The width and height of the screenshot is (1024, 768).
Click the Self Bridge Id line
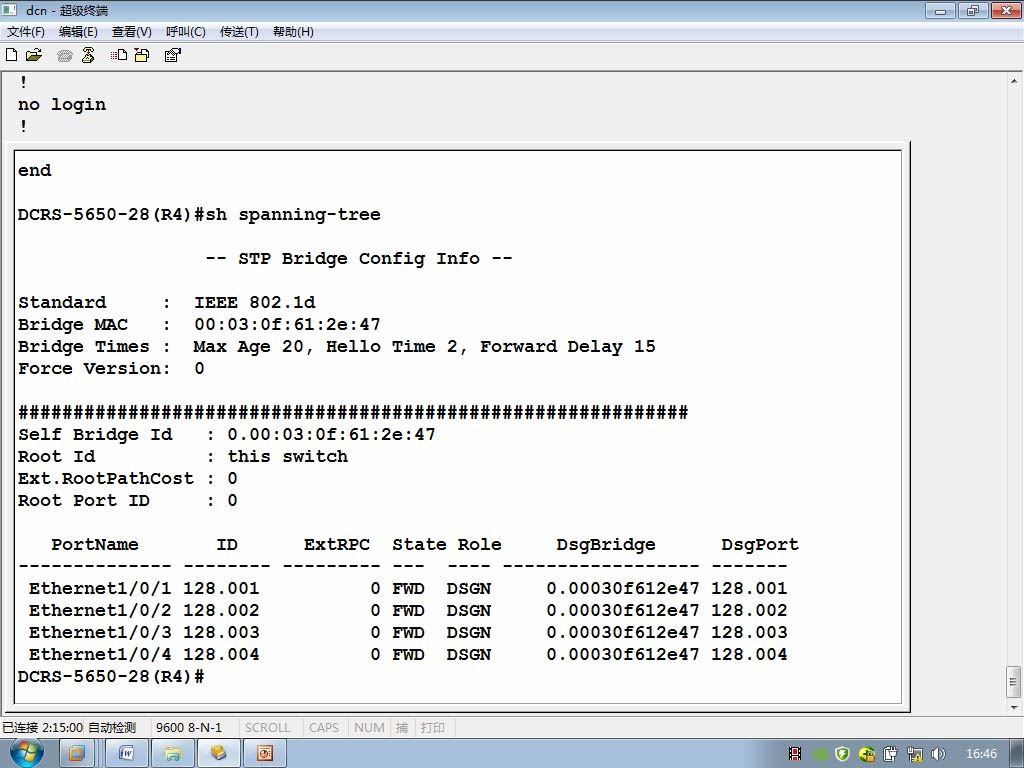[x=227, y=434]
